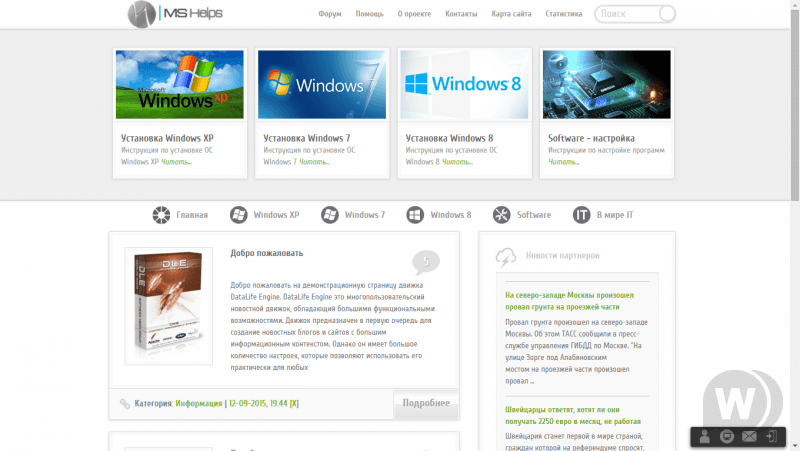Viewport: 800px width, 451px height.
Task: Click the scrollbar down arrow
Action: pos(795,447)
